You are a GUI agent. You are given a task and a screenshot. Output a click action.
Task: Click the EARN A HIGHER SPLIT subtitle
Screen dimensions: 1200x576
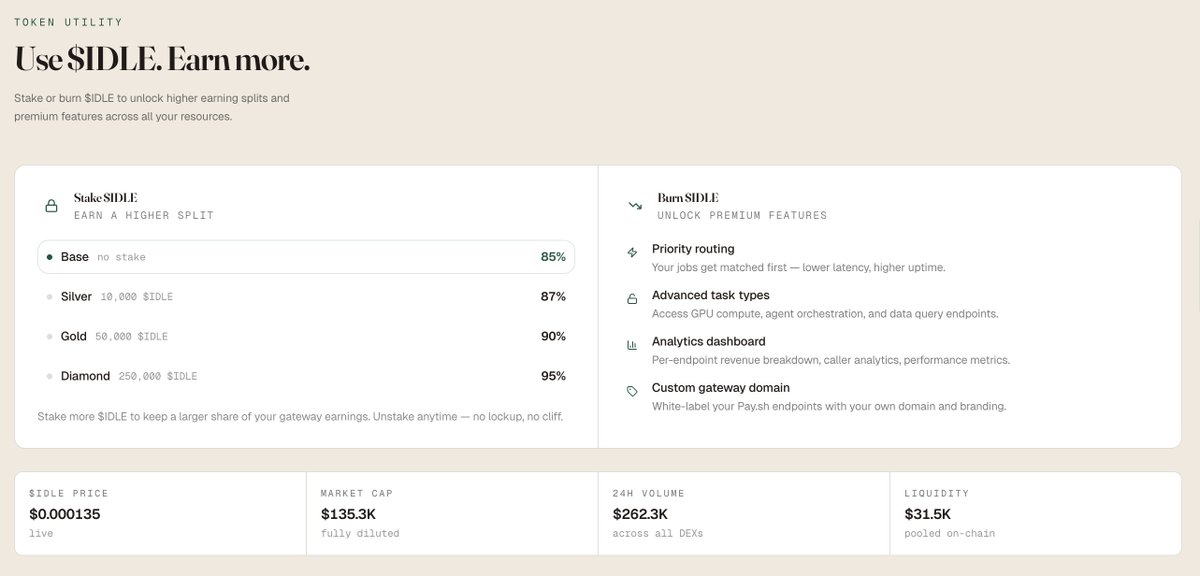144,215
